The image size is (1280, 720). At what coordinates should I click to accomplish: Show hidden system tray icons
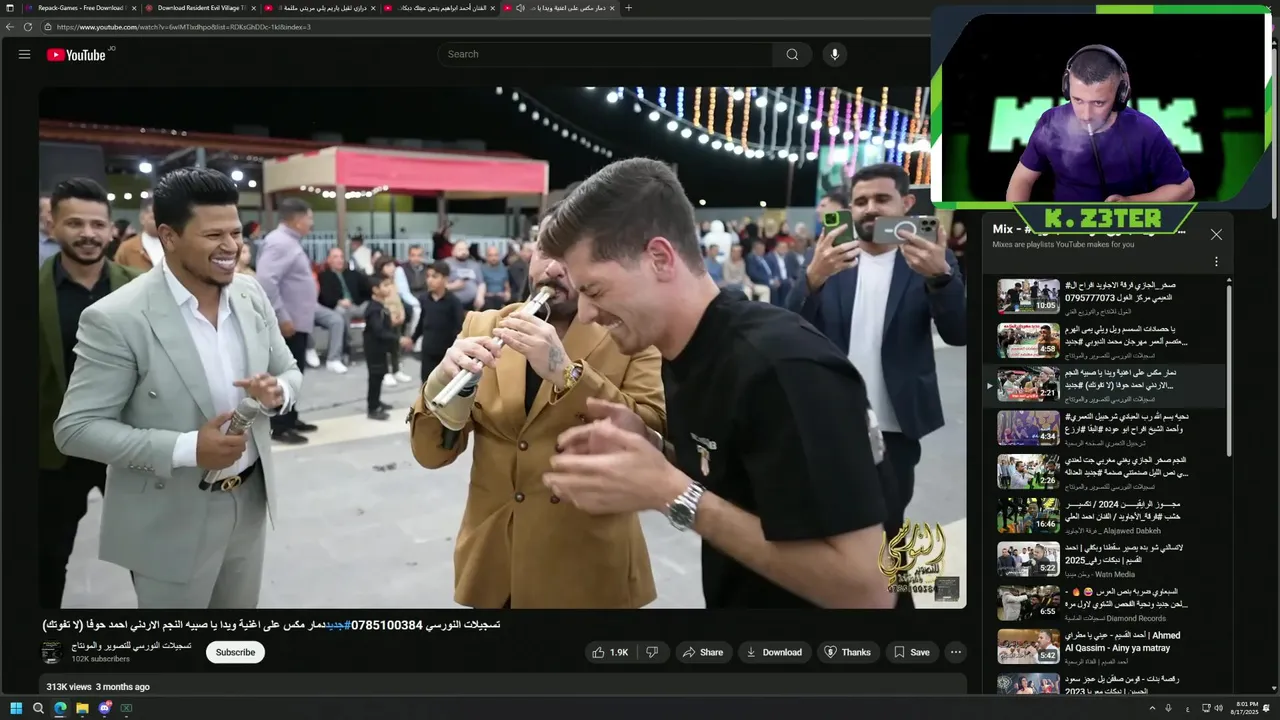pyautogui.click(x=1151, y=708)
